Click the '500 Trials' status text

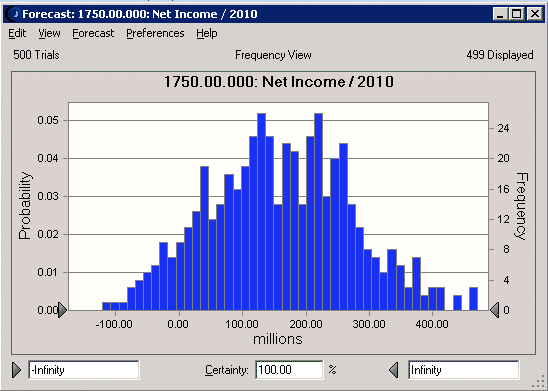tap(36, 55)
